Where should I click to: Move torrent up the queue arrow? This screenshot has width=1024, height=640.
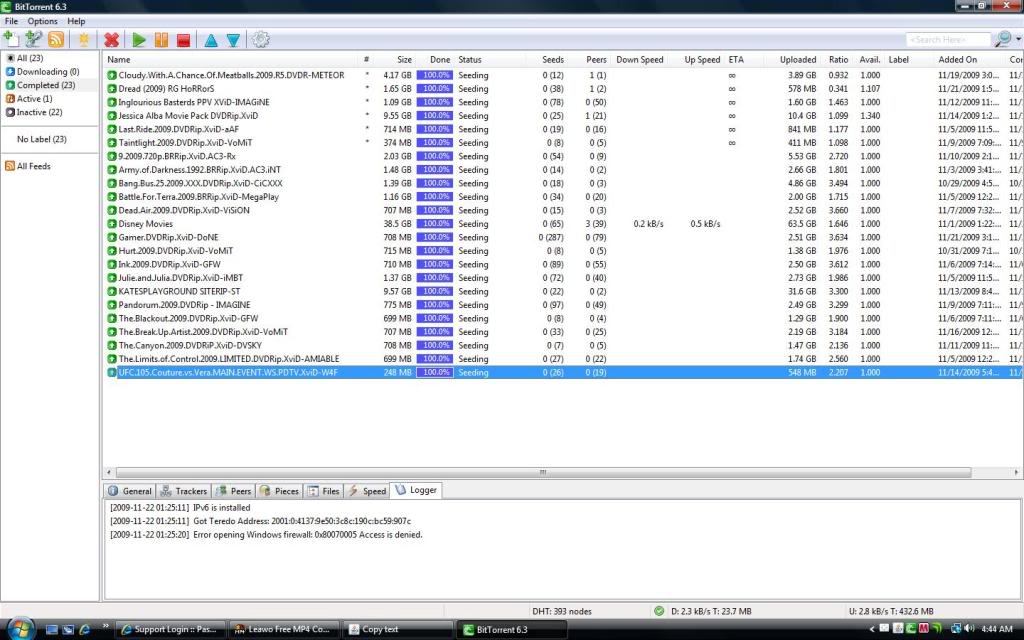coord(210,40)
